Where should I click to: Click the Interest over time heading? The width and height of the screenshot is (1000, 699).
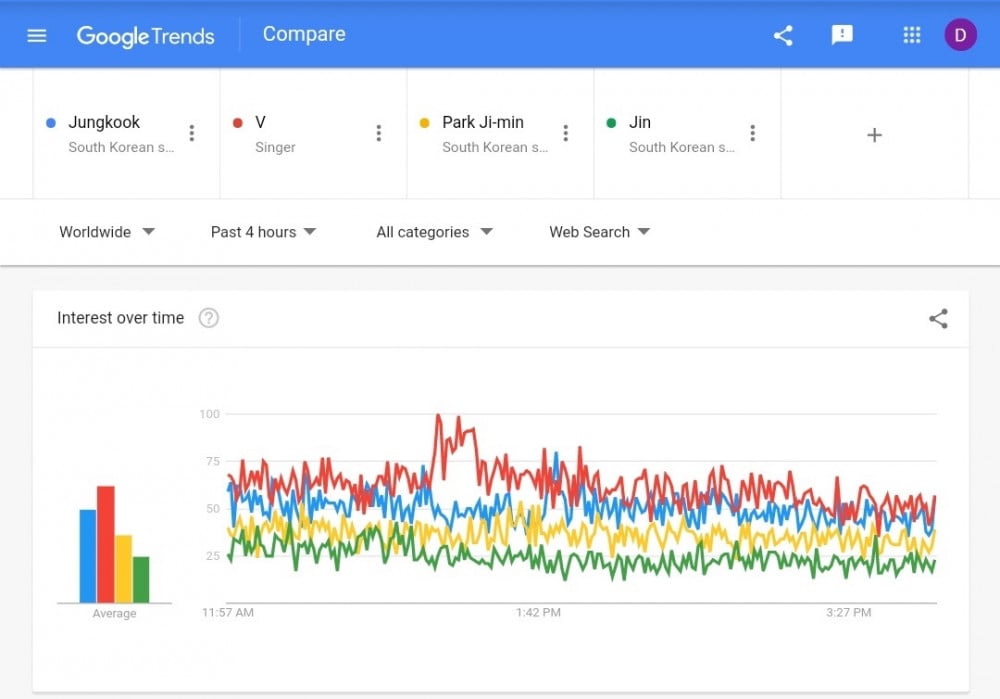pos(121,318)
